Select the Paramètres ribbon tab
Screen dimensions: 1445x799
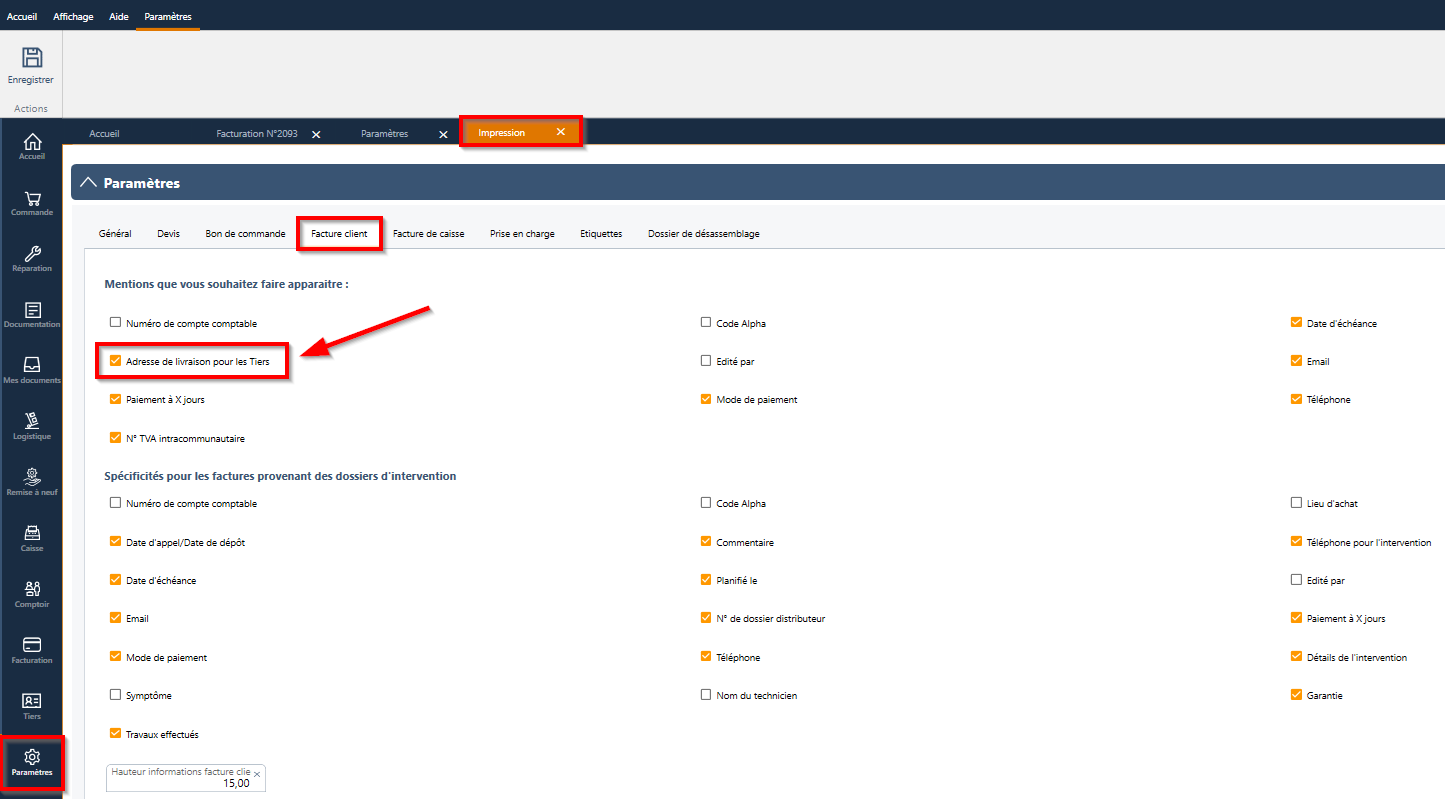point(168,16)
